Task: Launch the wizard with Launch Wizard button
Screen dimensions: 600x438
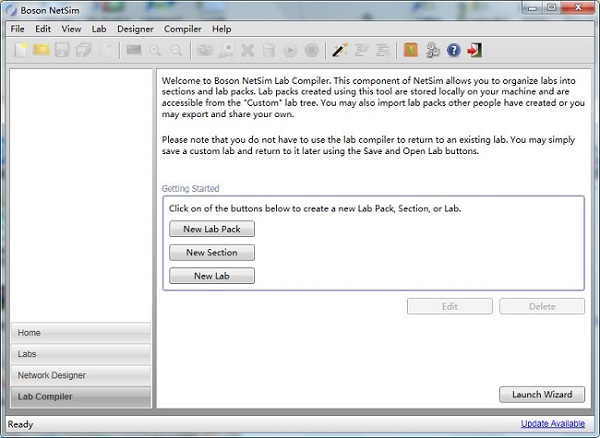Action: click(x=542, y=394)
